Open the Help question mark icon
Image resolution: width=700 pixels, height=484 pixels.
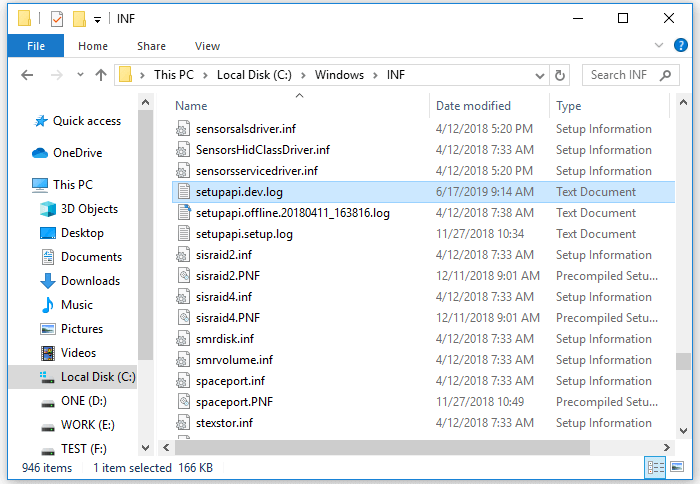click(x=681, y=46)
